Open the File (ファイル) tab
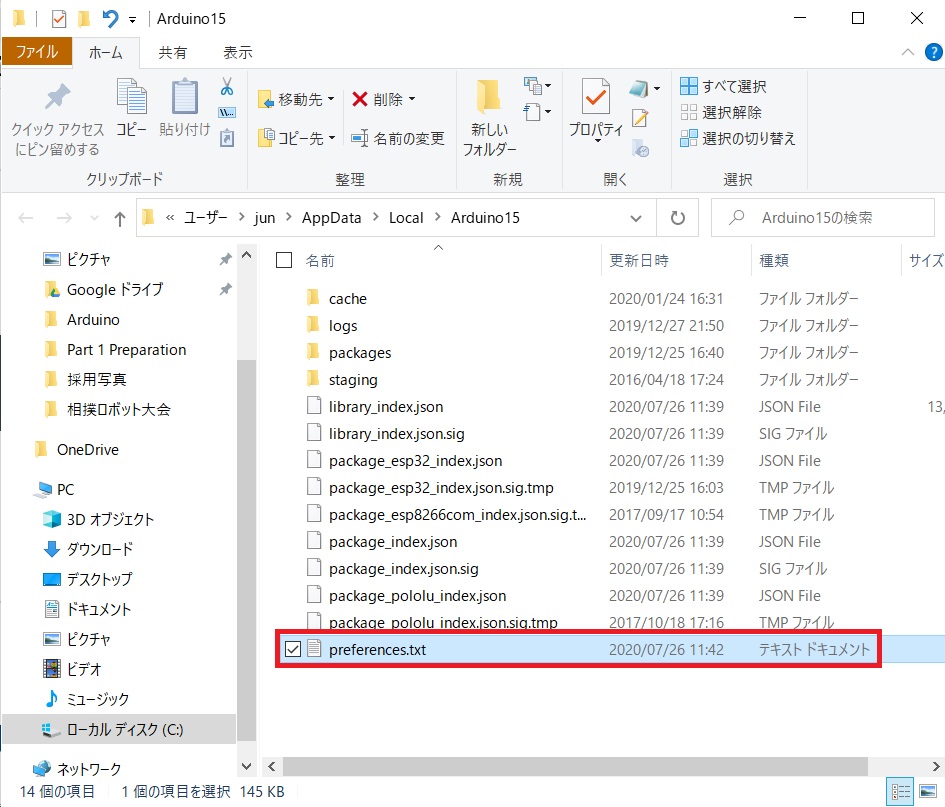 click(37, 52)
